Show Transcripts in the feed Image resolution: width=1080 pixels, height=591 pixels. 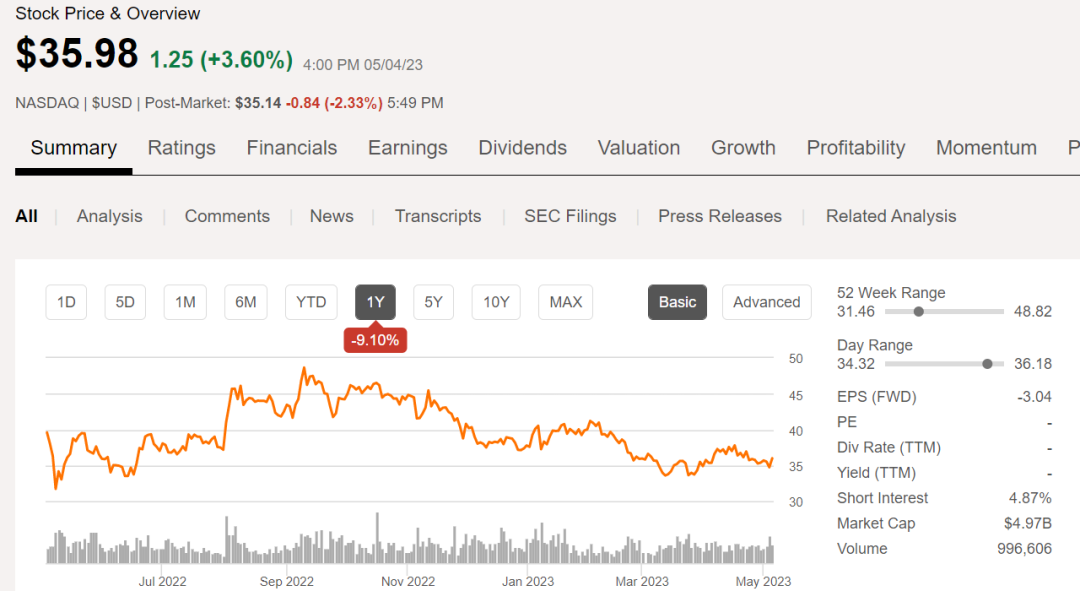[438, 216]
